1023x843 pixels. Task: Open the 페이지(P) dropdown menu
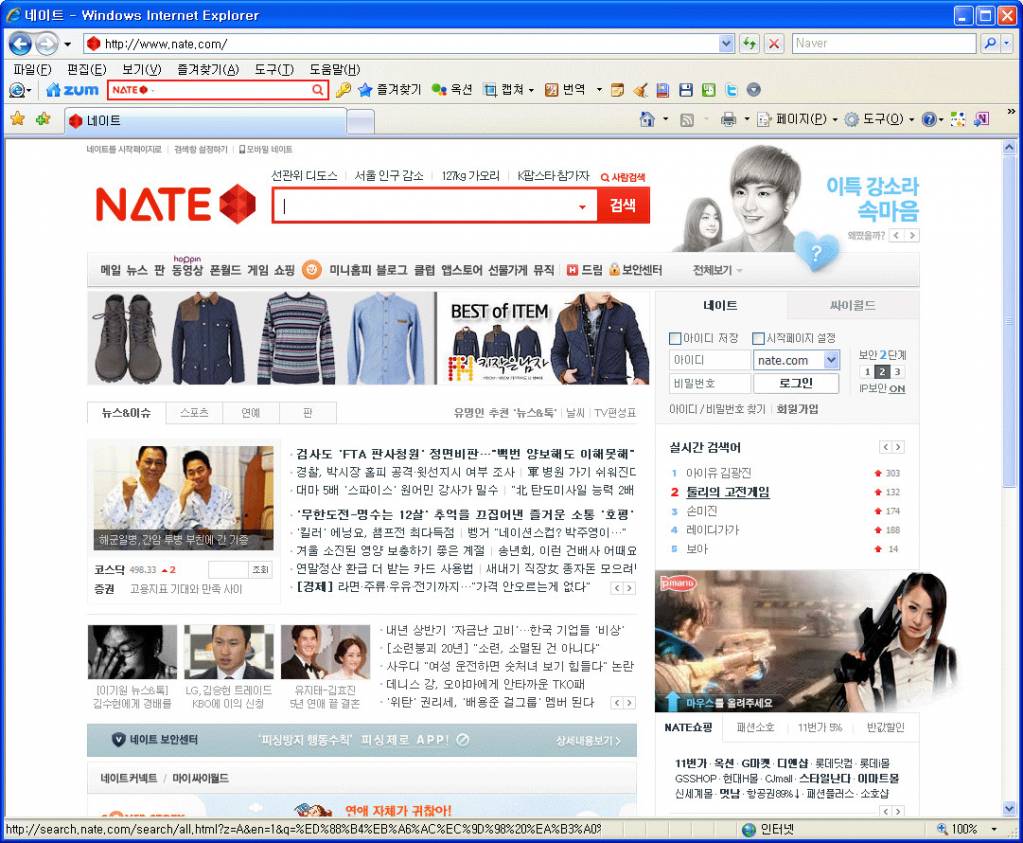[797, 119]
